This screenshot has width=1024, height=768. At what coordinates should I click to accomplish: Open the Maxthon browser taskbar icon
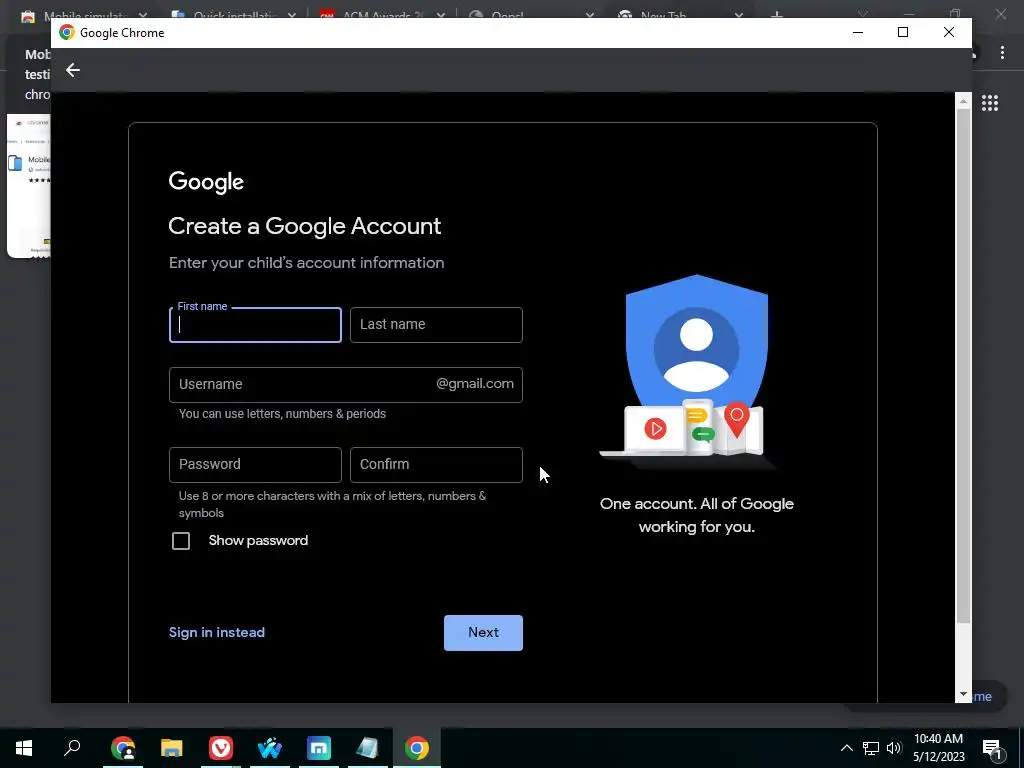pyautogui.click(x=319, y=748)
